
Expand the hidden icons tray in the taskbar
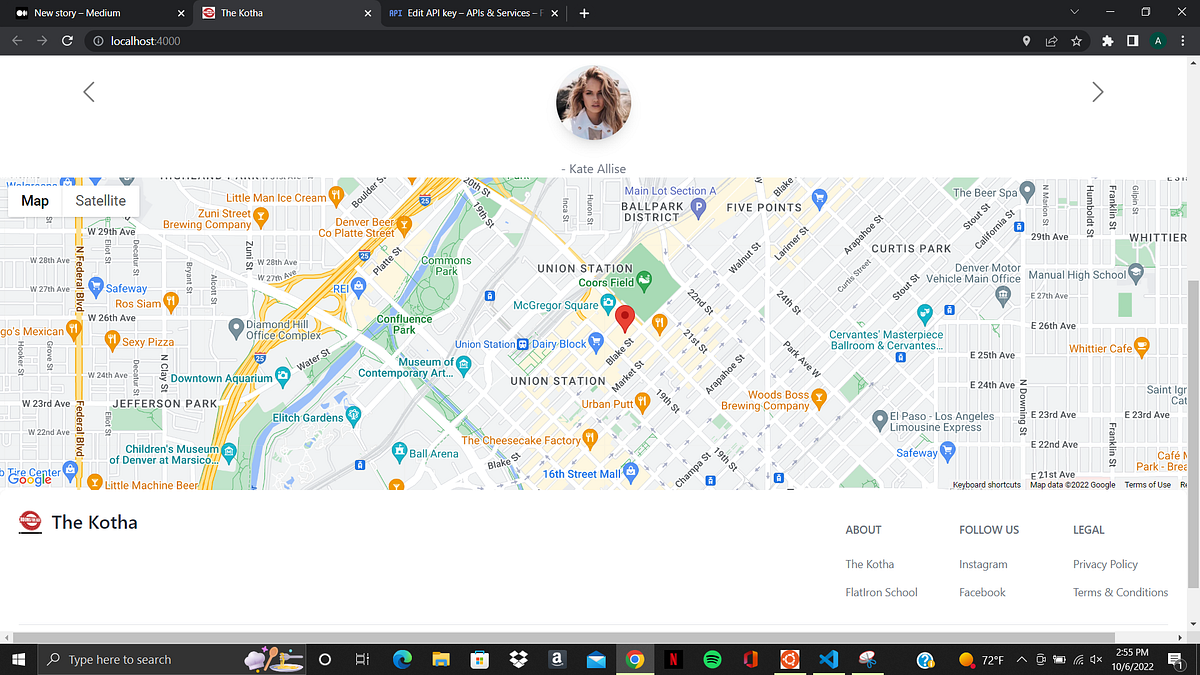1021,659
